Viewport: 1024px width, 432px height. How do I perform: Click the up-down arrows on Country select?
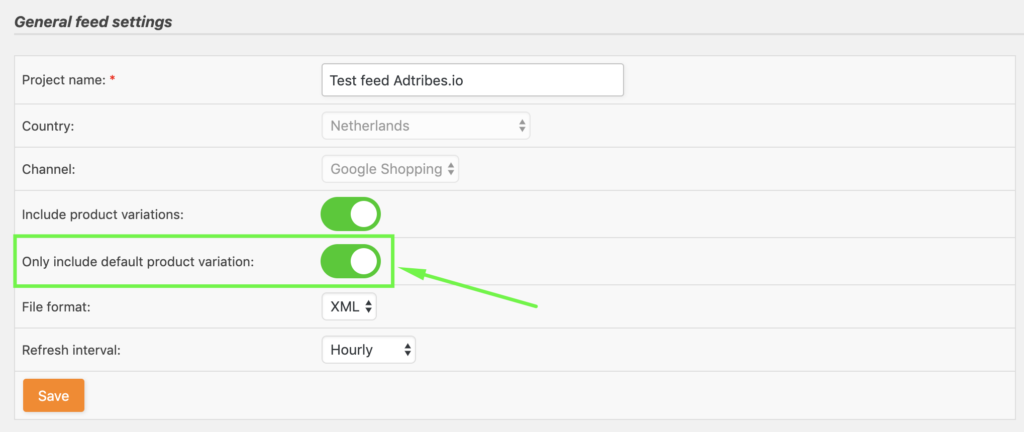pyautogui.click(x=521, y=126)
